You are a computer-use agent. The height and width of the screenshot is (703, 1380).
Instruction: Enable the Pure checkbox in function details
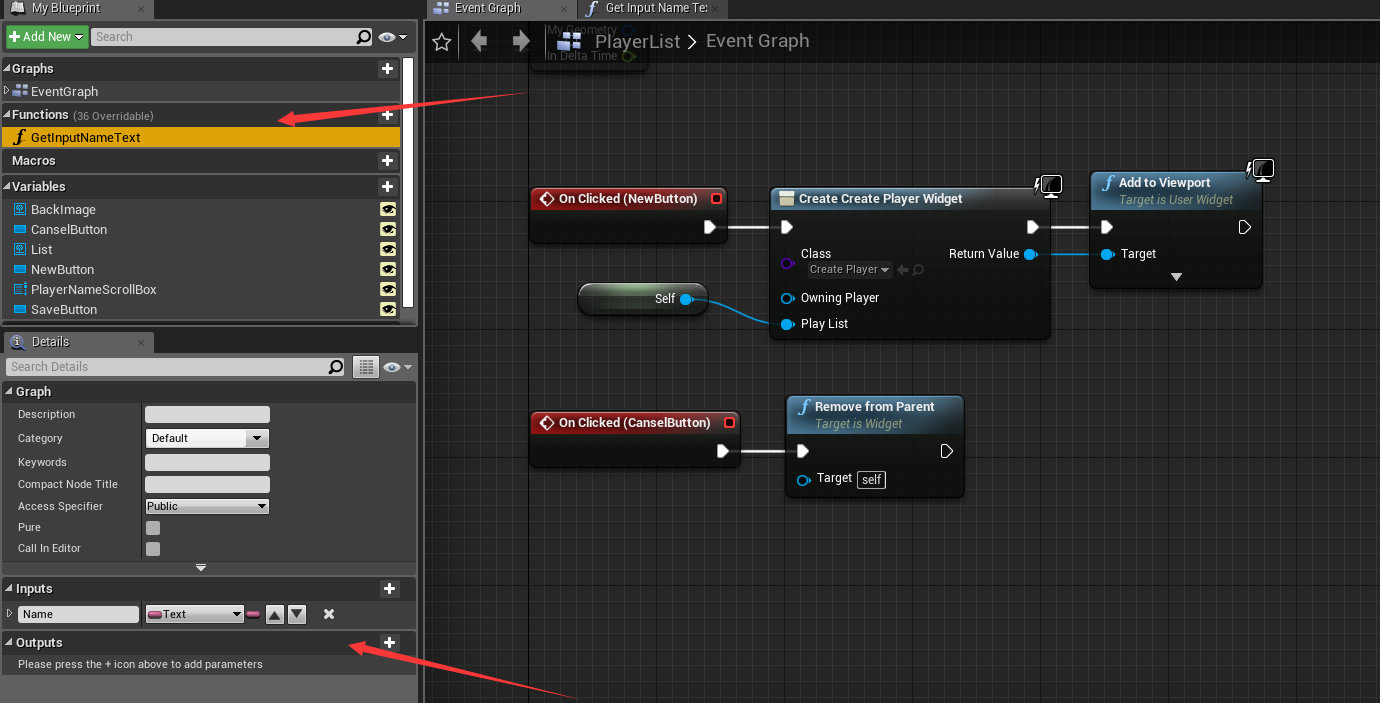(x=153, y=527)
